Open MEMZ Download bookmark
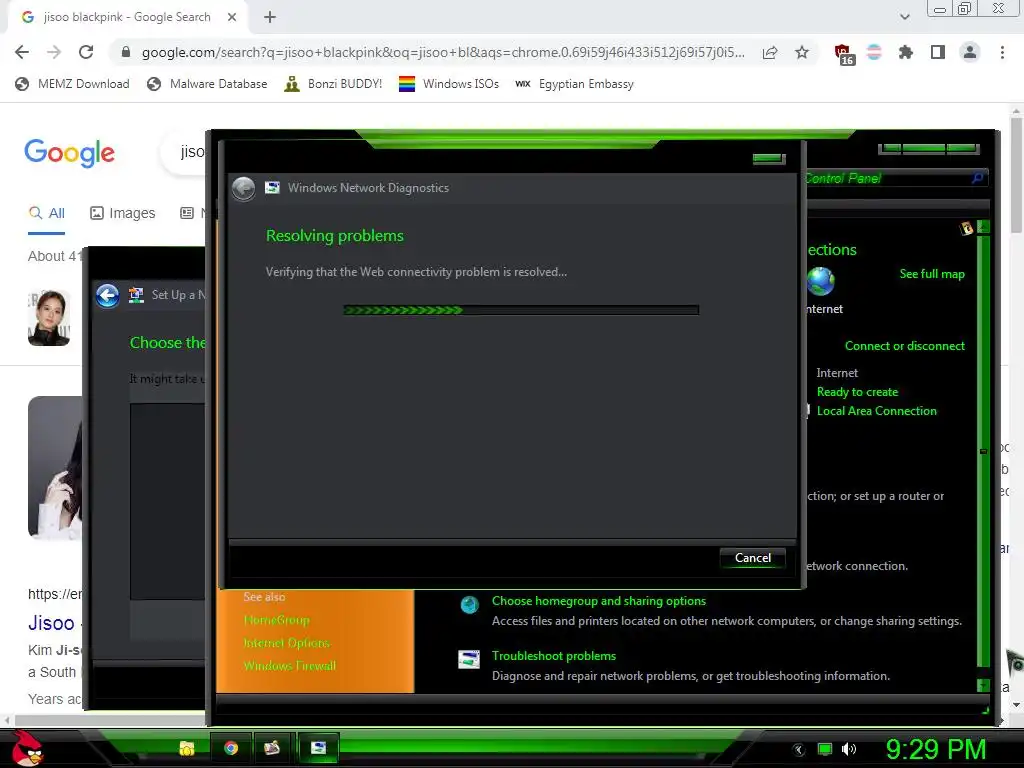Viewport: 1024px width, 768px height. [72, 84]
